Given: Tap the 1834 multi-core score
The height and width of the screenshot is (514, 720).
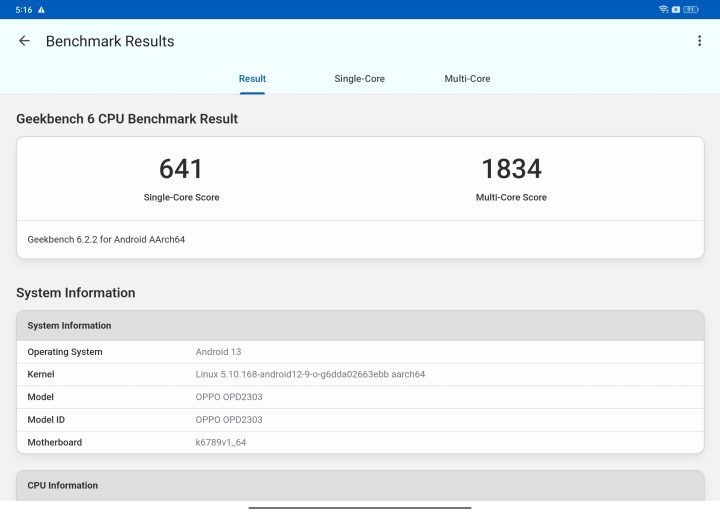Looking at the screenshot, I should point(511,169).
